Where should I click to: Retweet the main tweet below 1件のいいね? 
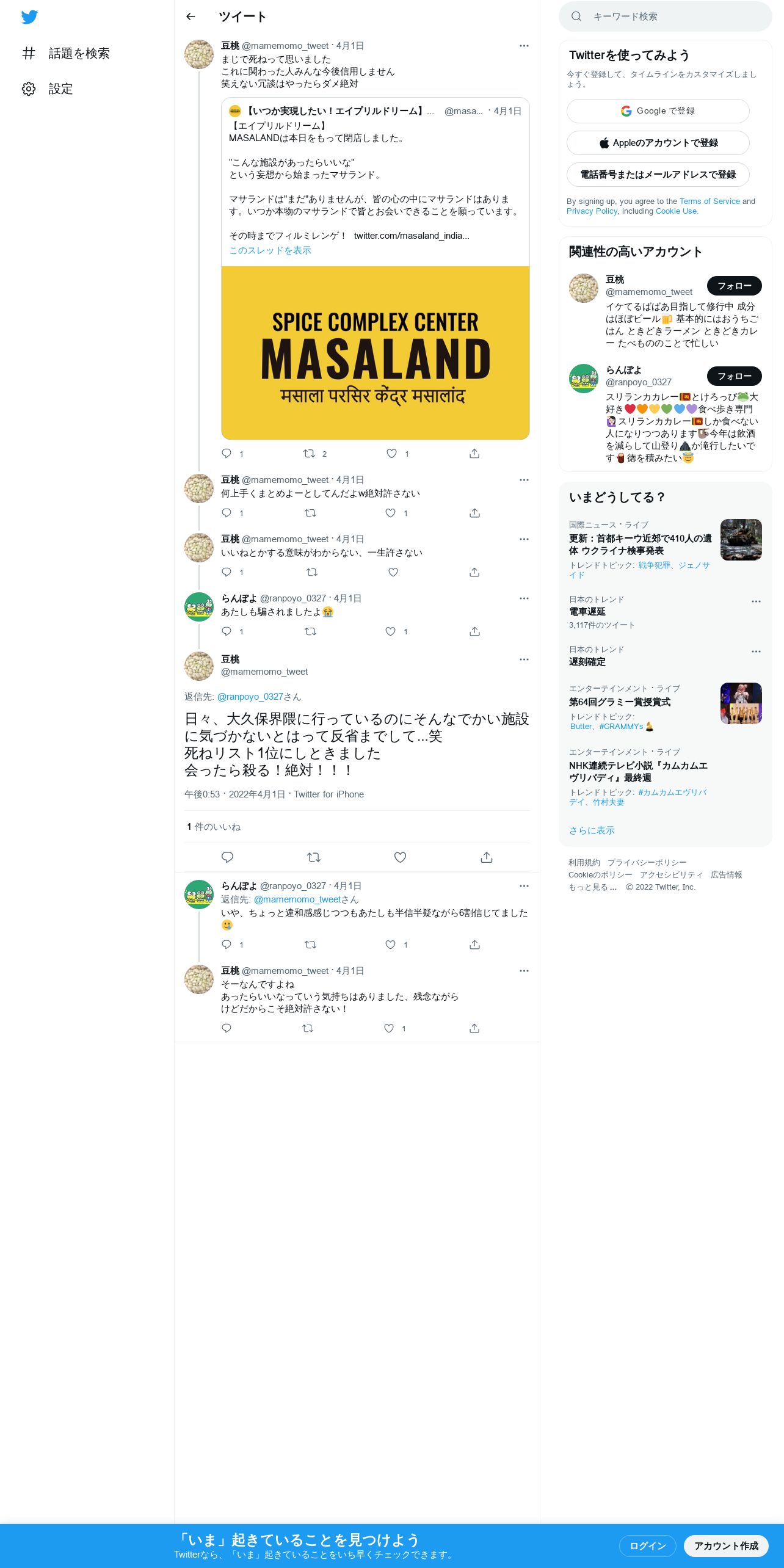tap(314, 857)
